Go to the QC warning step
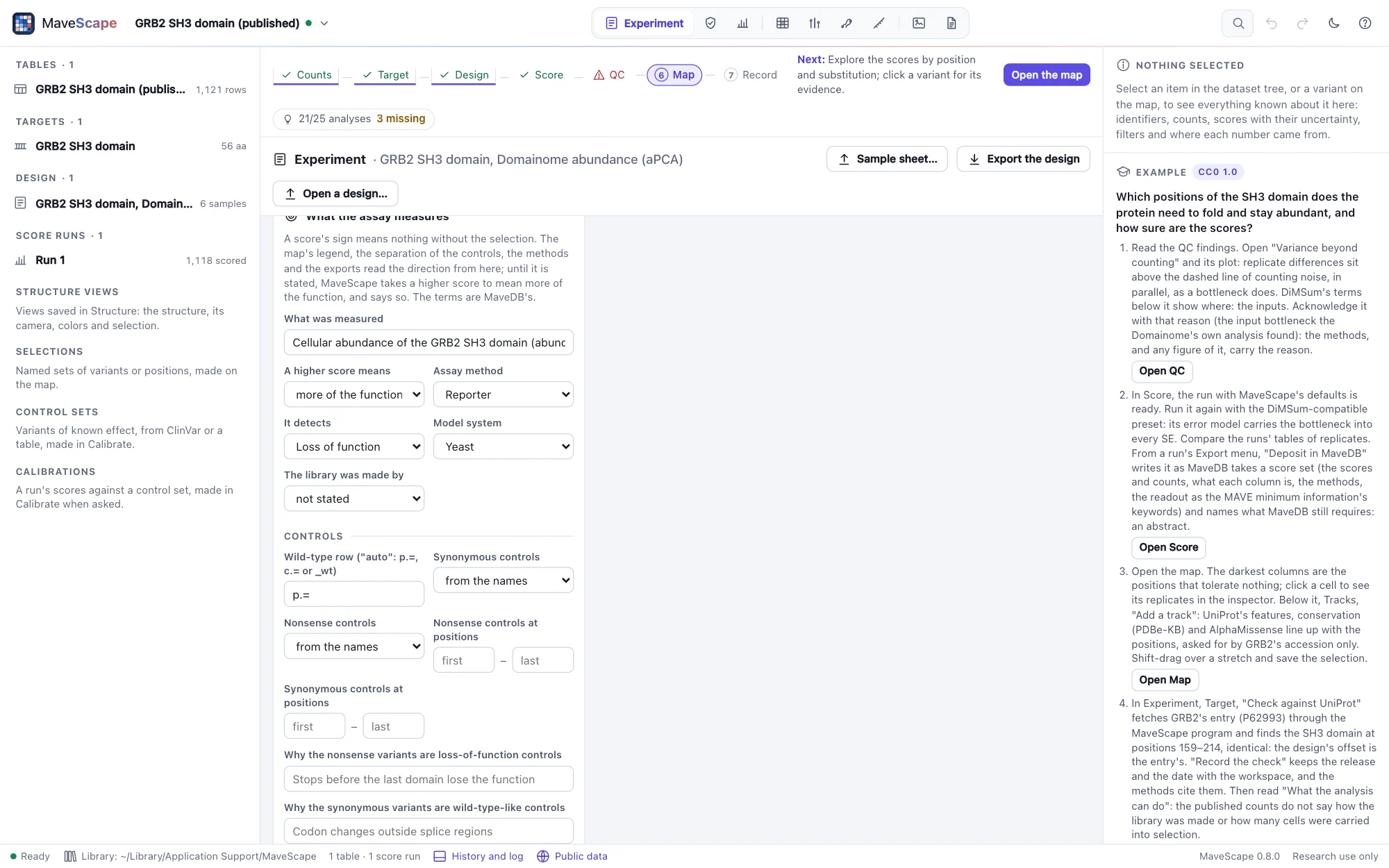This screenshot has width=1389, height=868. tap(609, 75)
